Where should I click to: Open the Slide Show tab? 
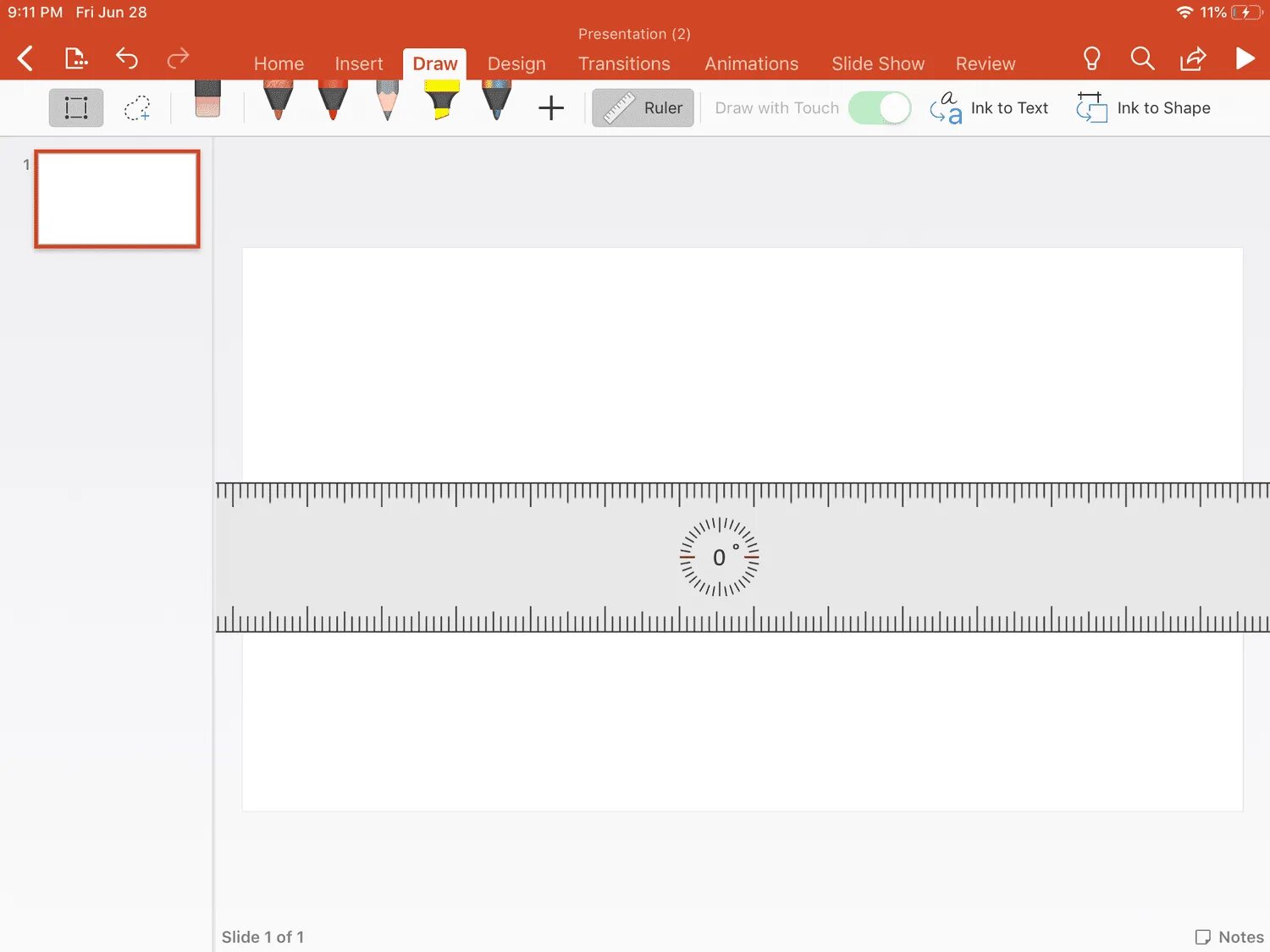click(x=878, y=64)
